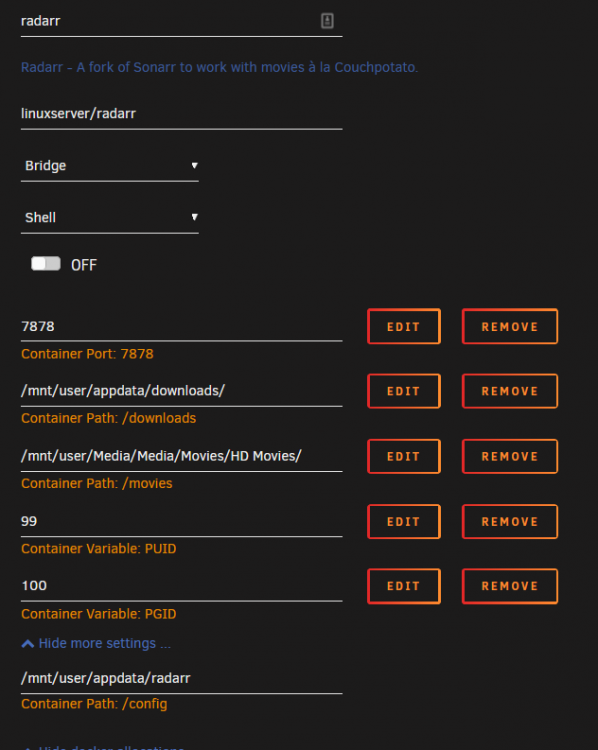Remove the PGID container variable
The width and height of the screenshot is (598, 750).
pyautogui.click(x=510, y=586)
